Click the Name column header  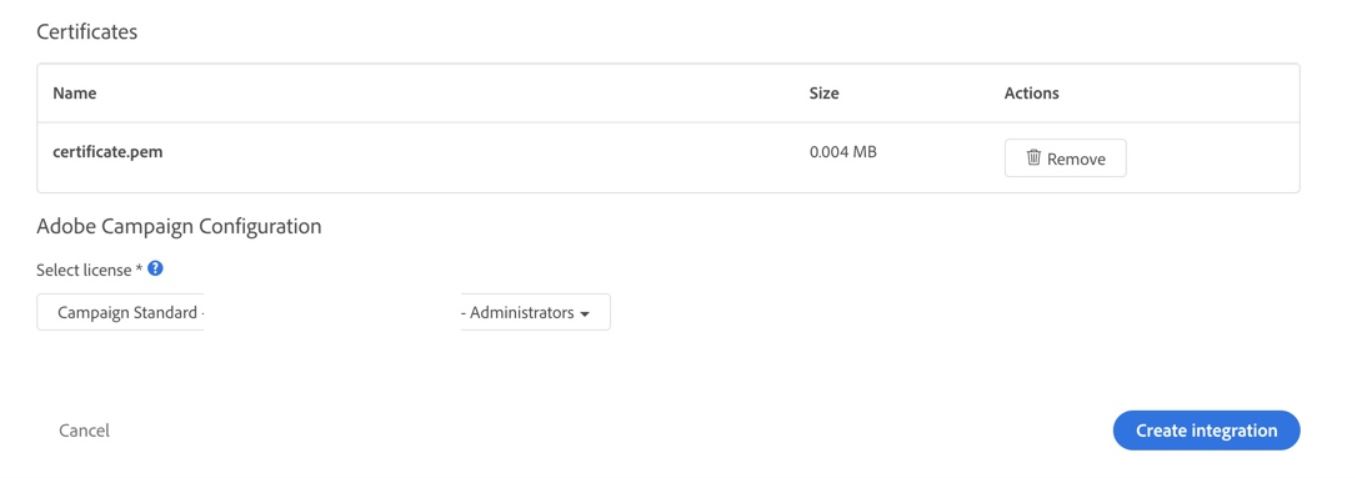[x=75, y=93]
